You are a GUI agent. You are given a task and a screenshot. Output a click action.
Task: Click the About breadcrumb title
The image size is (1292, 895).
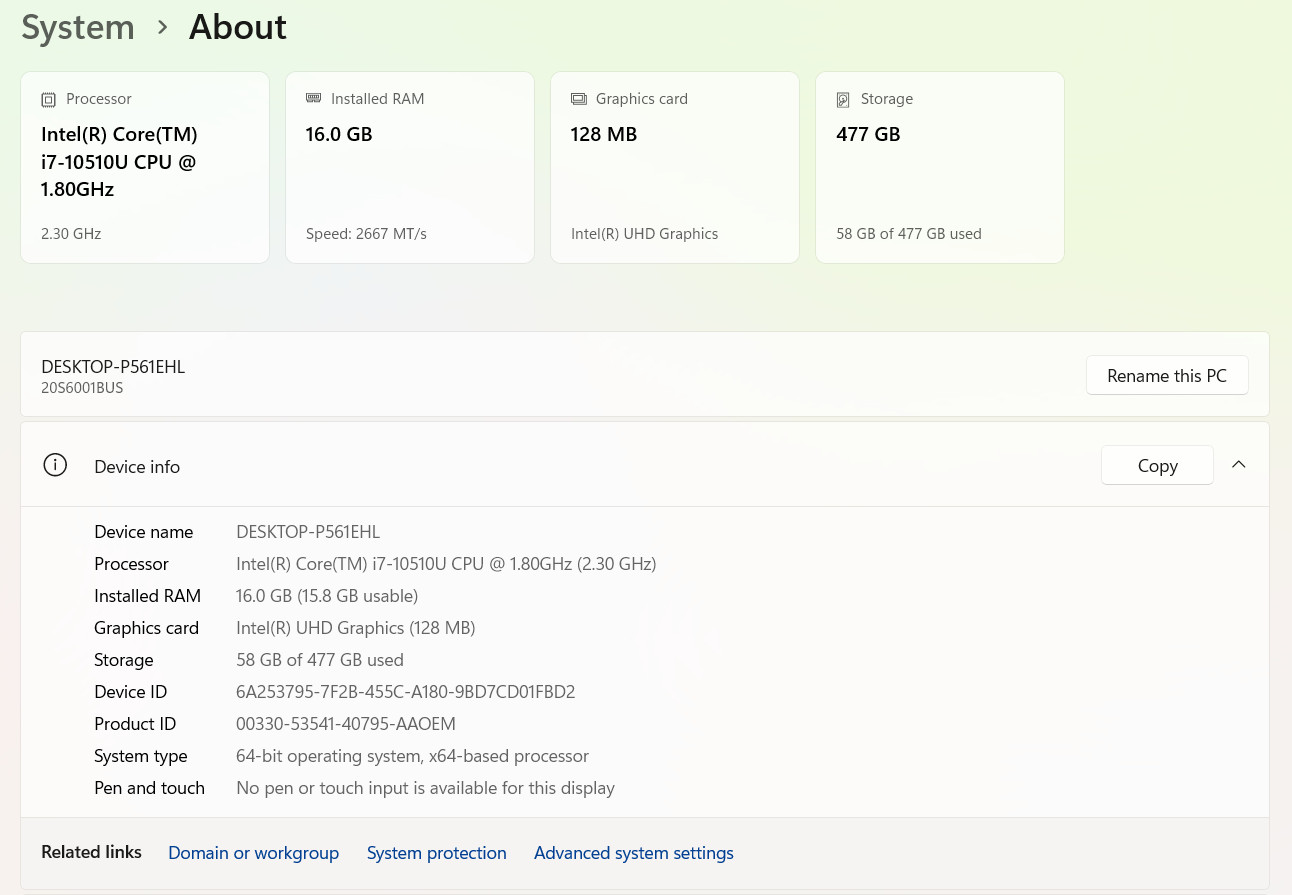click(x=238, y=27)
